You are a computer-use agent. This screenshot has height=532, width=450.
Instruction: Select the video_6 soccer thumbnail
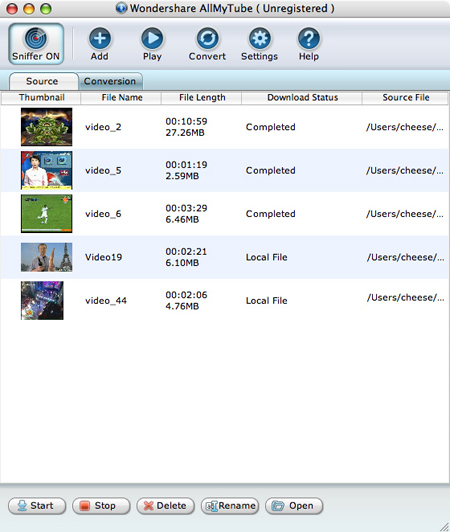coord(46,214)
